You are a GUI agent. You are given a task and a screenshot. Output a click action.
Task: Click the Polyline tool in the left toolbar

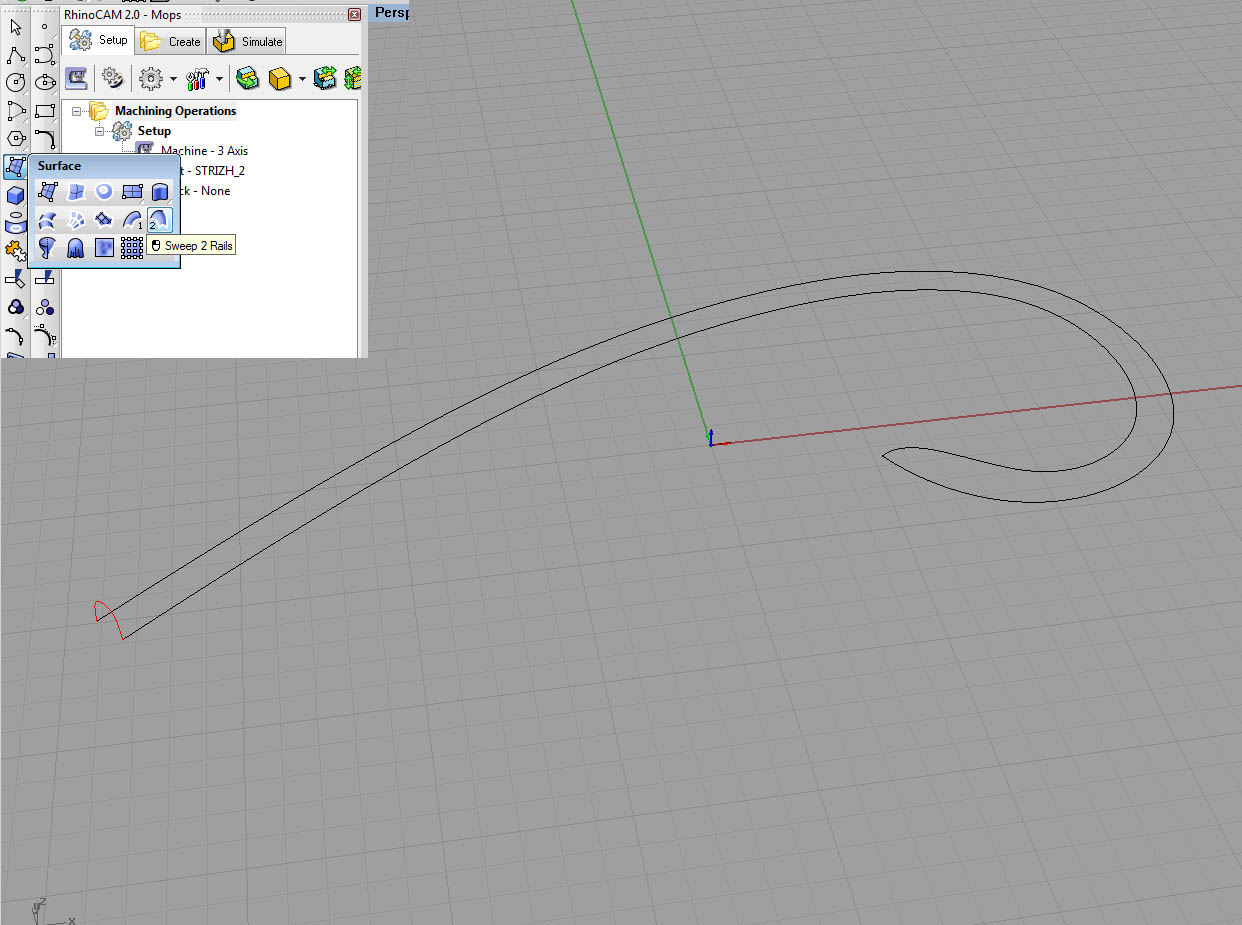tap(15, 55)
